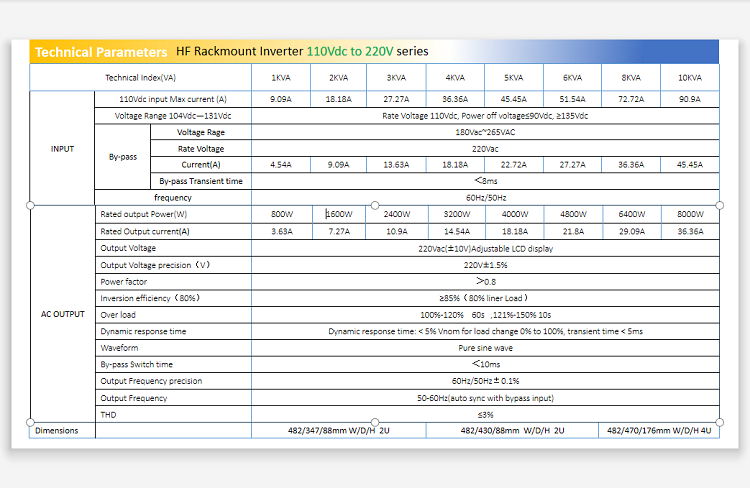Click the 13.63A by-pass current cell
Image resolution: width=750 pixels, height=488 pixels.
(x=396, y=165)
